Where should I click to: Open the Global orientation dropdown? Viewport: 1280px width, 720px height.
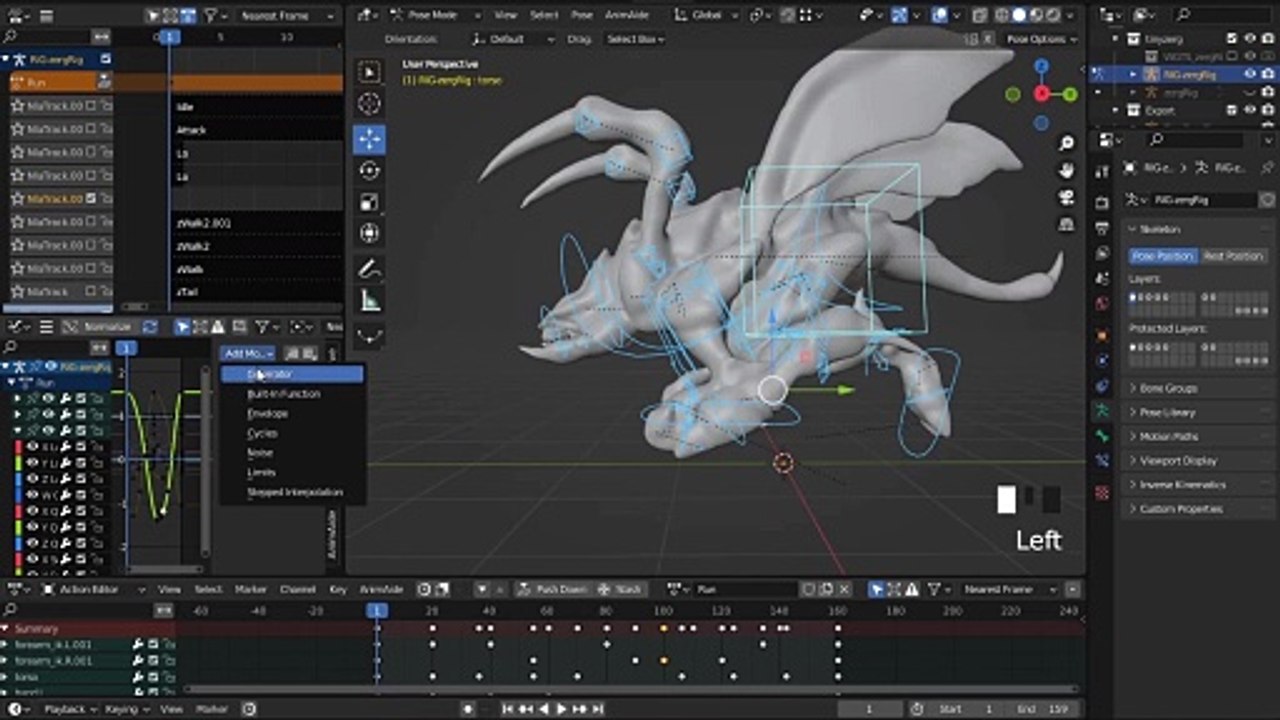[706, 15]
